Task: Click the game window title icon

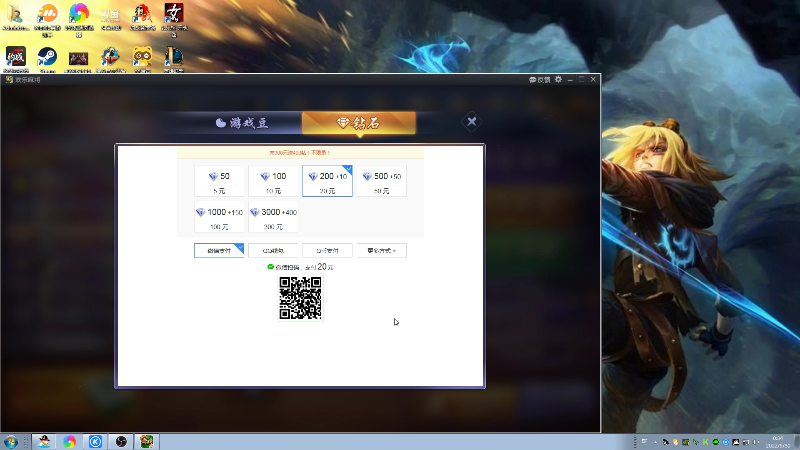Action: [x=9, y=80]
